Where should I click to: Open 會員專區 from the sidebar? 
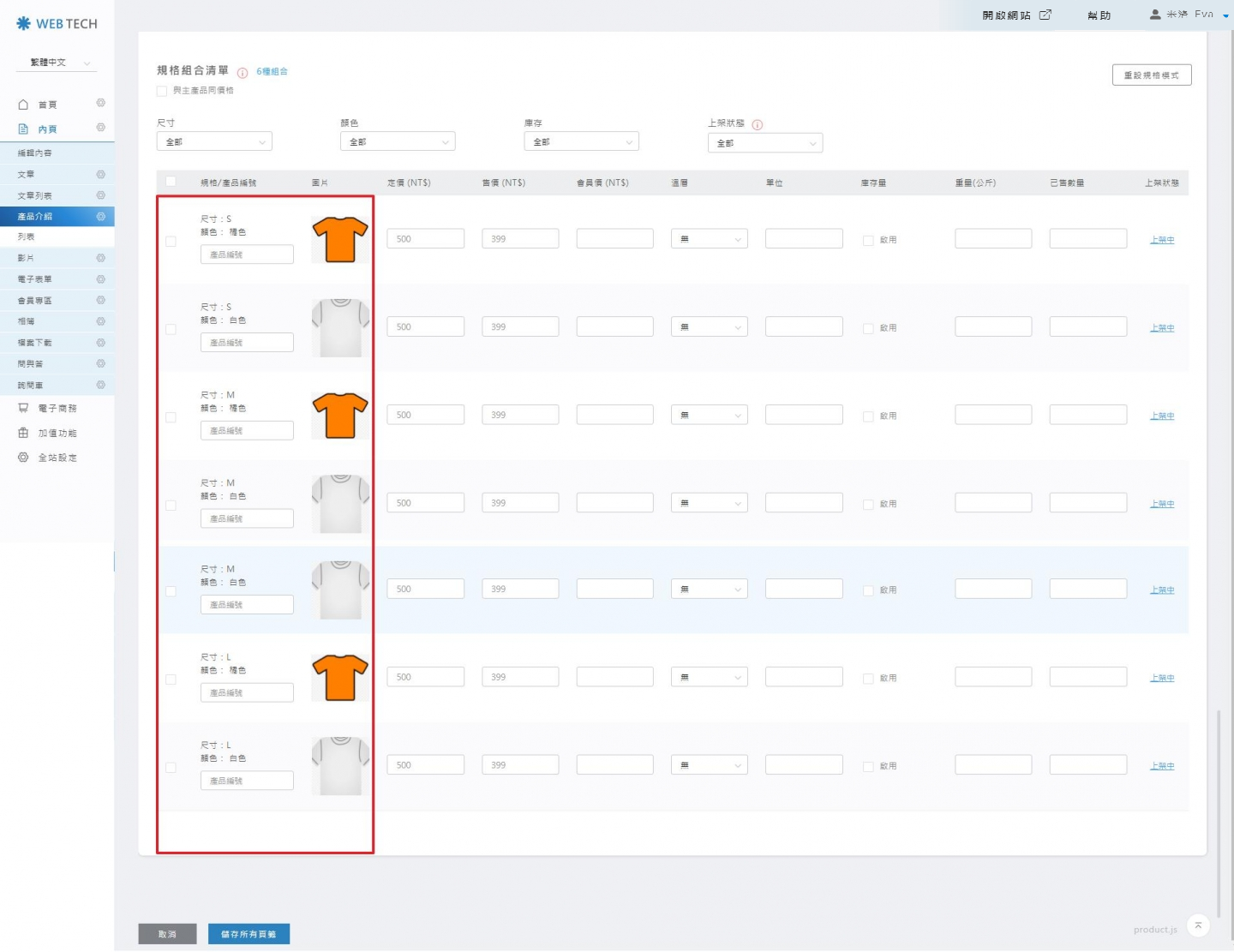[x=35, y=301]
